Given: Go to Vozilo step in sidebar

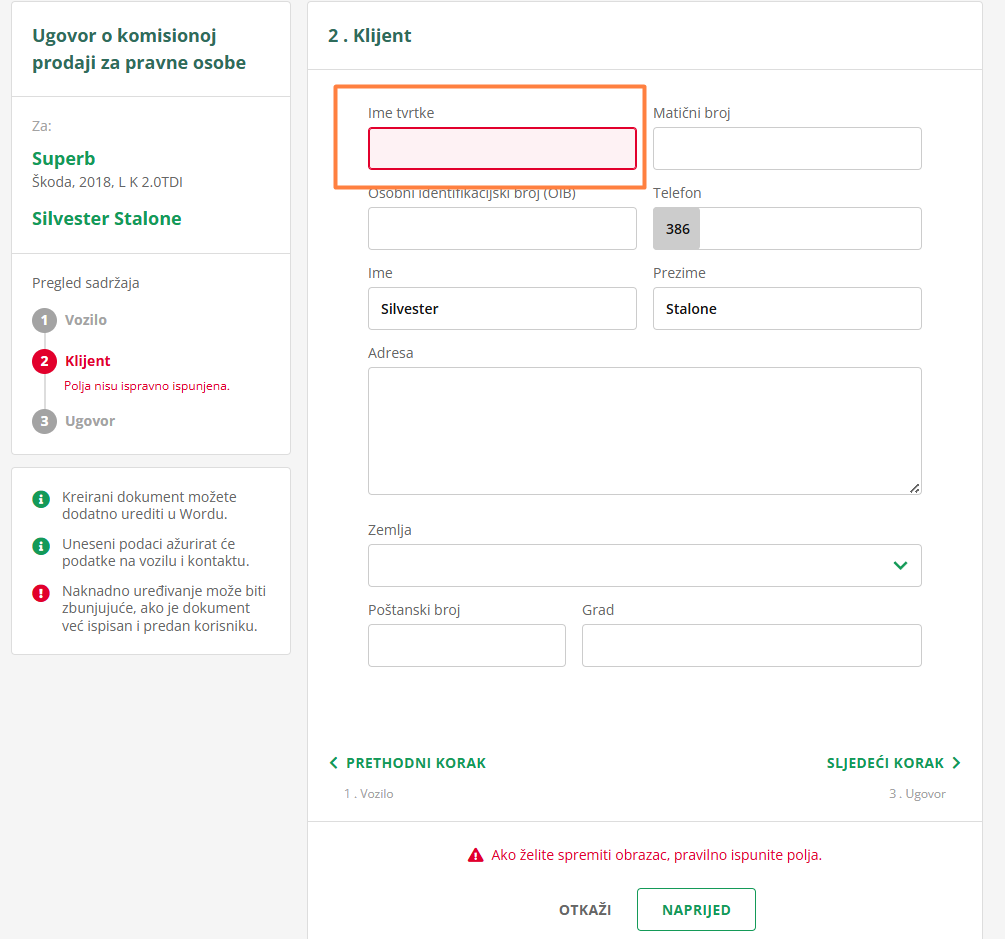Looking at the screenshot, I should [86, 321].
